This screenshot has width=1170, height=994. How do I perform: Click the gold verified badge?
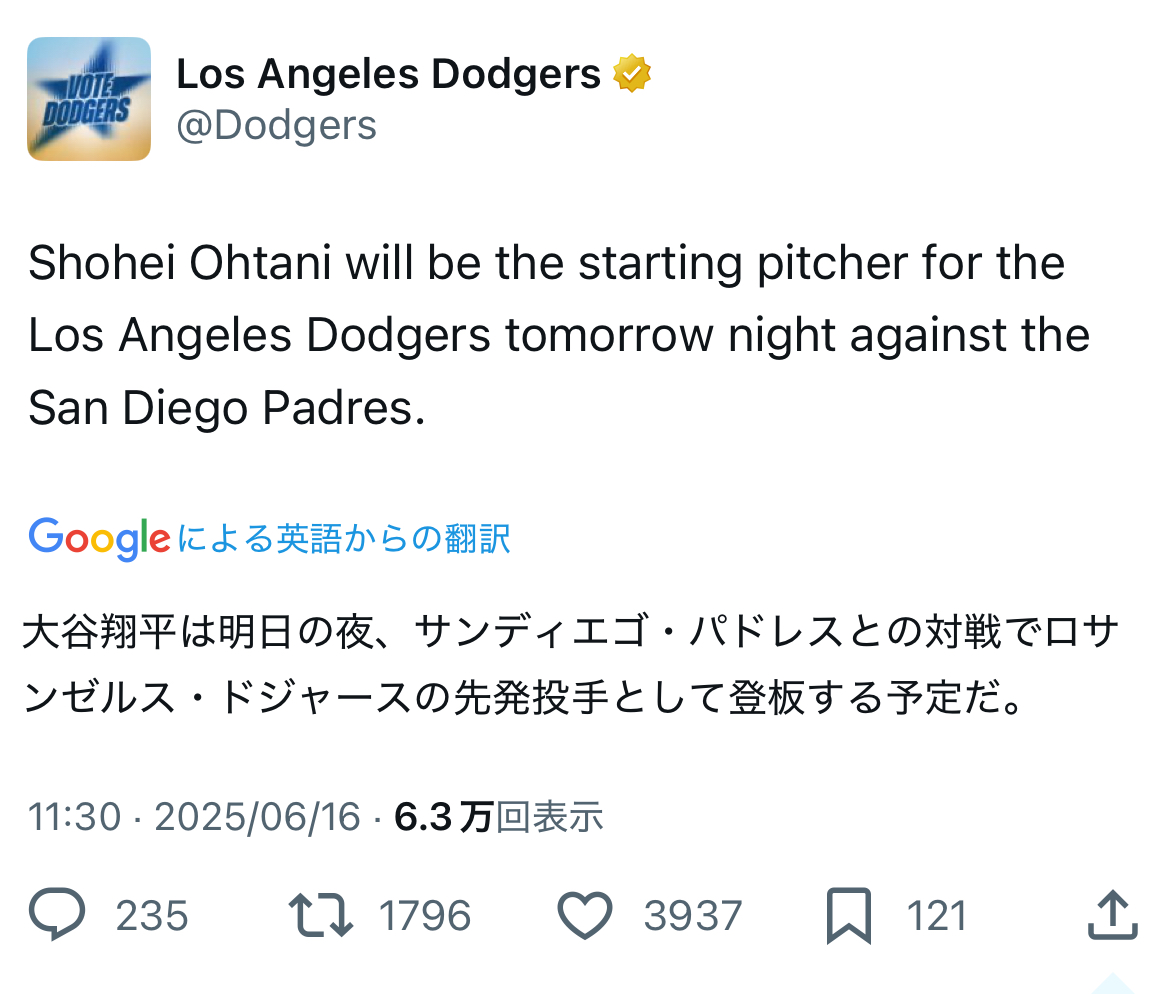(x=632, y=74)
